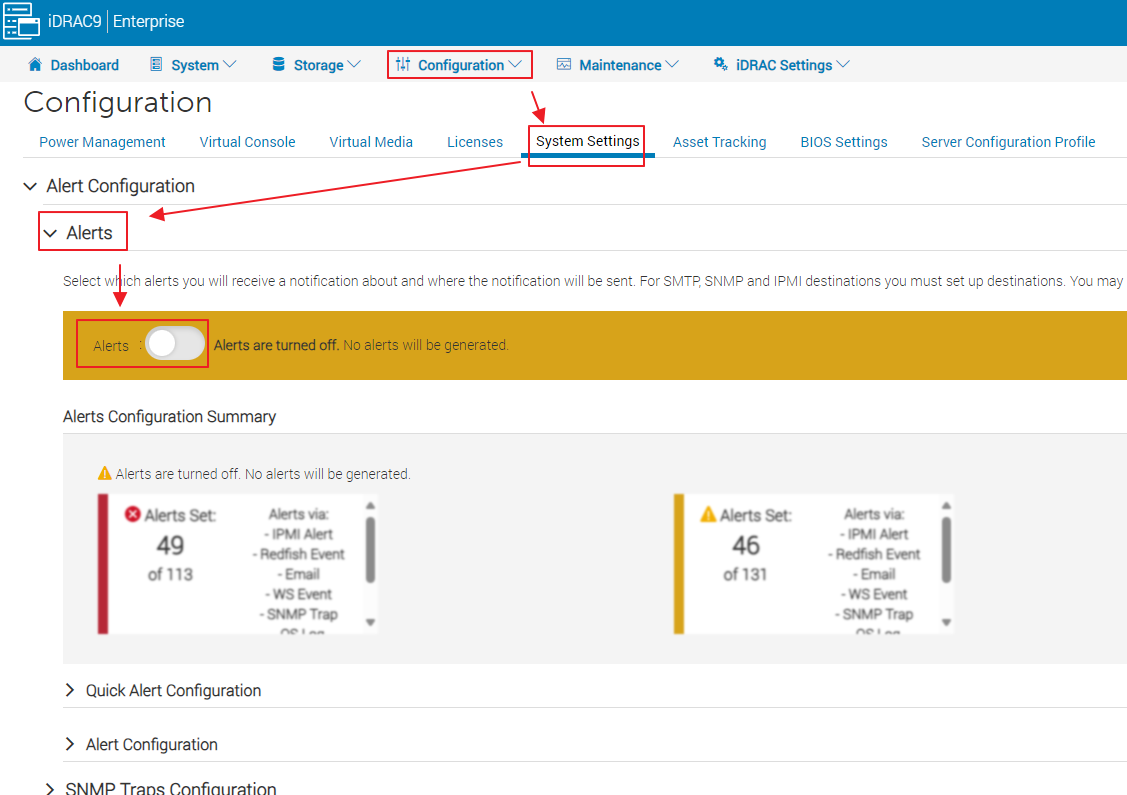1127x795 pixels.
Task: Switch to the Virtual Console tab
Action: 247,142
